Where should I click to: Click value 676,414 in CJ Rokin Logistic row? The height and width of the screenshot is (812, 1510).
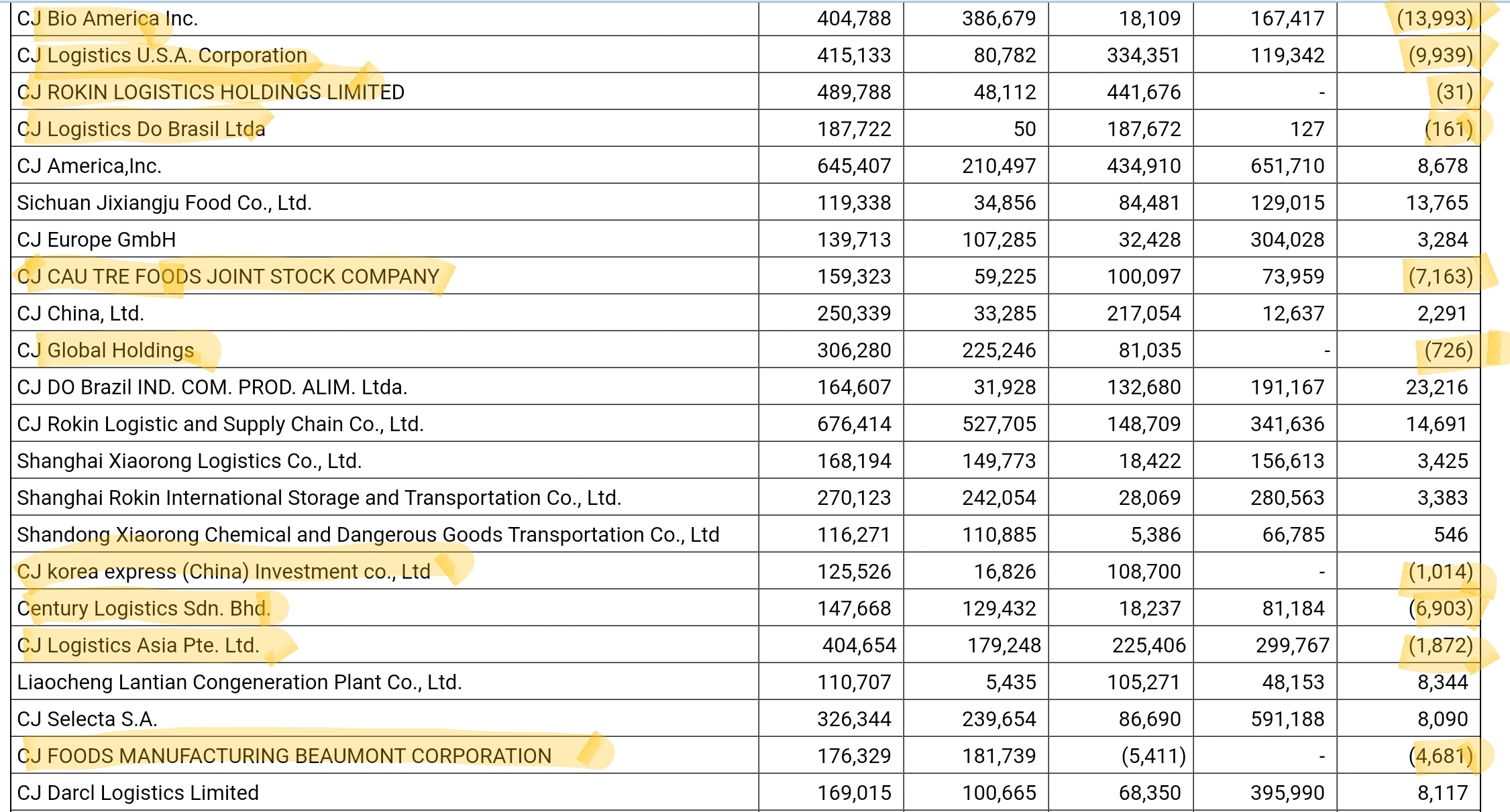[853, 424]
